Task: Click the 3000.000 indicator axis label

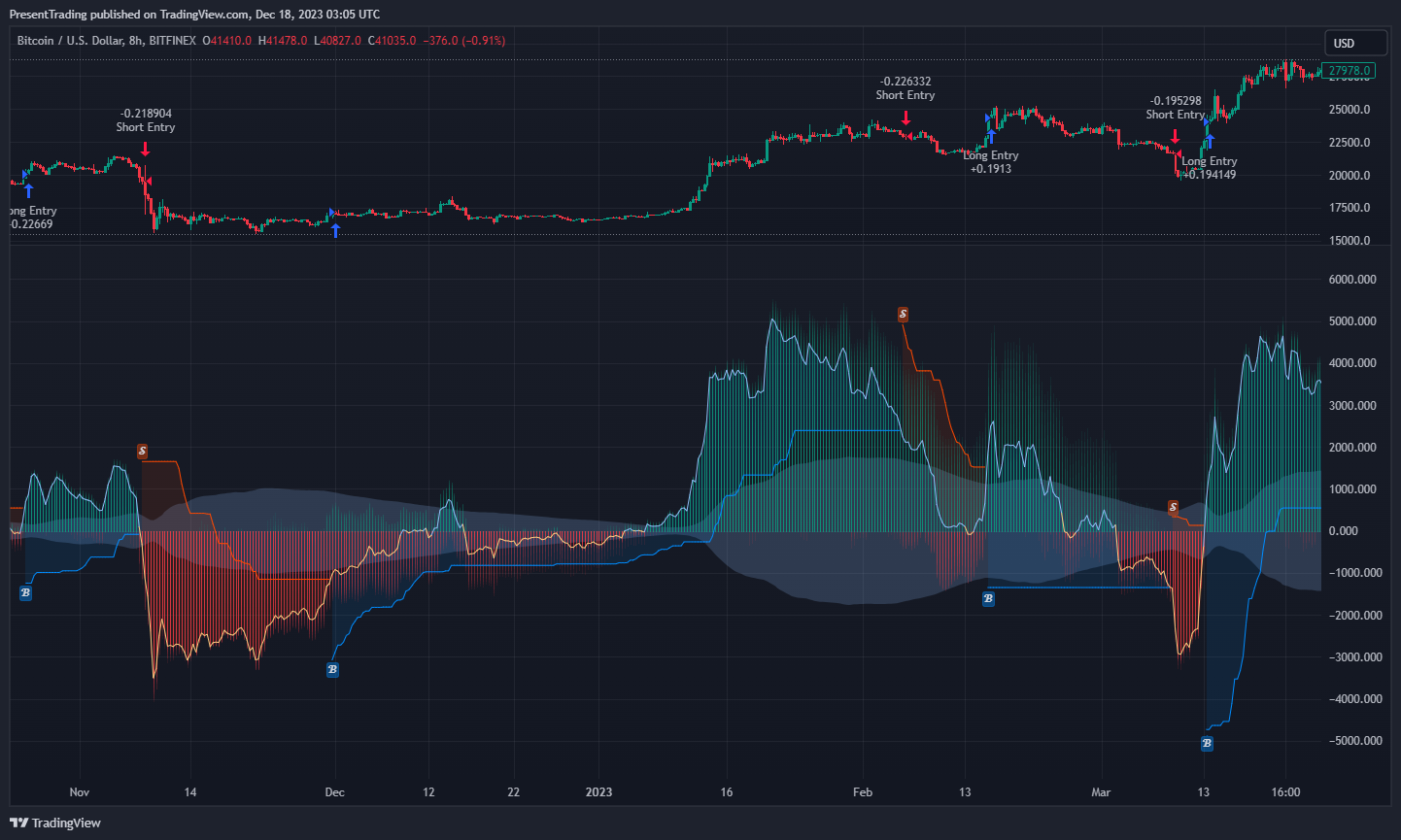Action: click(x=1352, y=406)
